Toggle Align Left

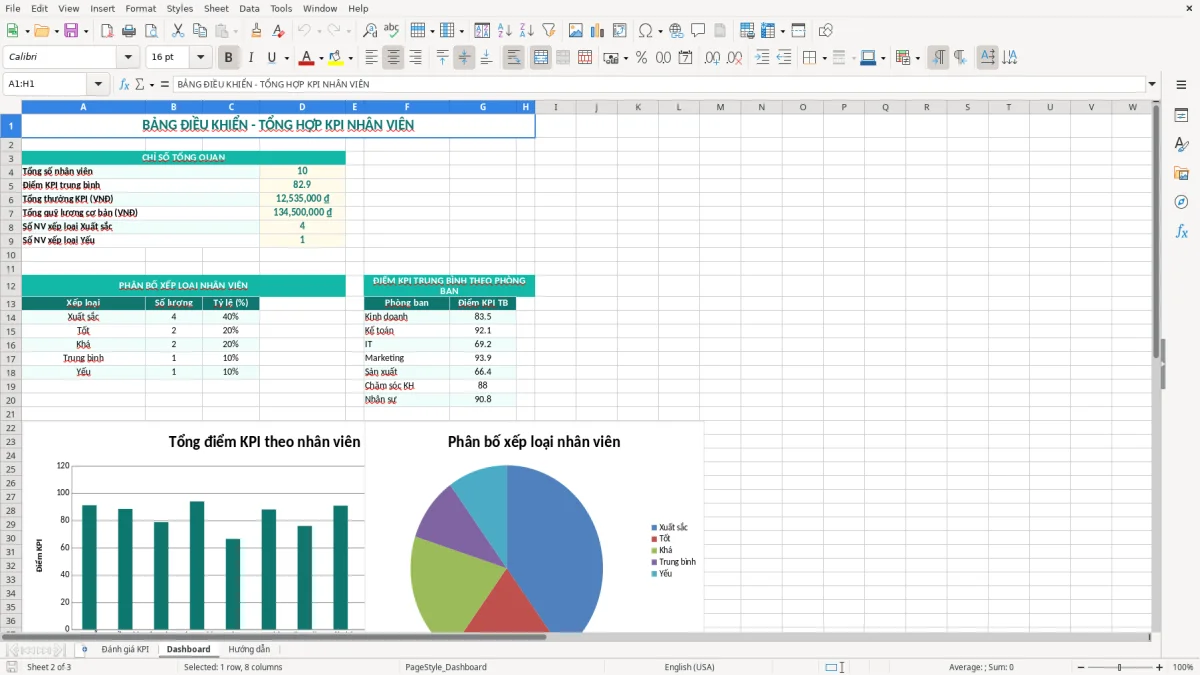coord(371,58)
